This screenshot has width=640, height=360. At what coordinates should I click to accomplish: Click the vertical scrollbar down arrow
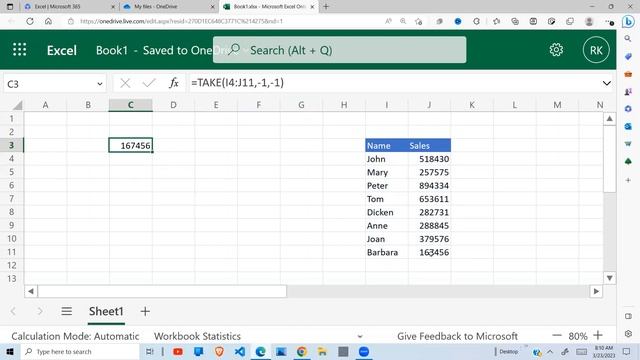[609, 278]
